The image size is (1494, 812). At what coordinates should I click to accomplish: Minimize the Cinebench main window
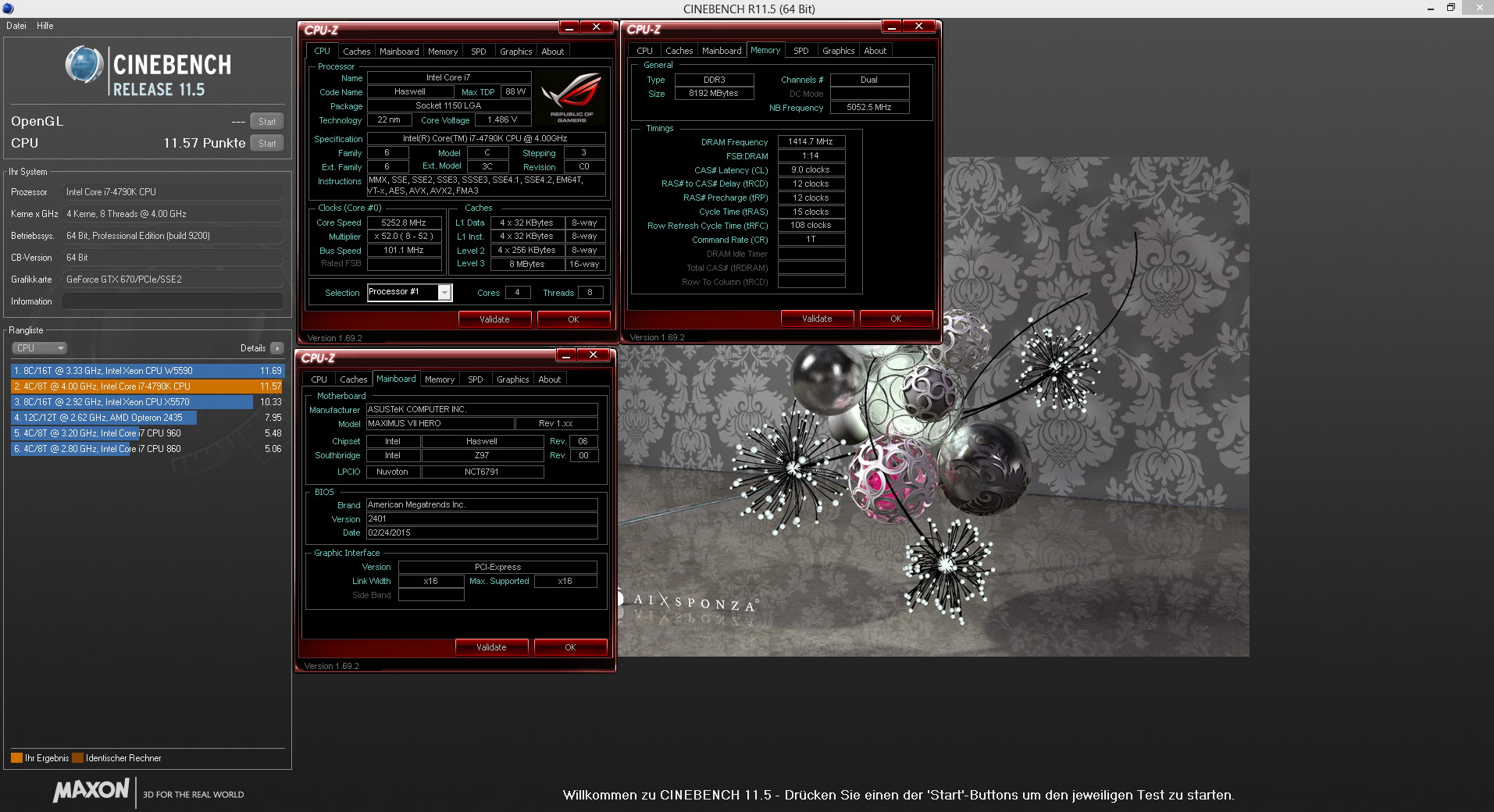click(x=1430, y=9)
